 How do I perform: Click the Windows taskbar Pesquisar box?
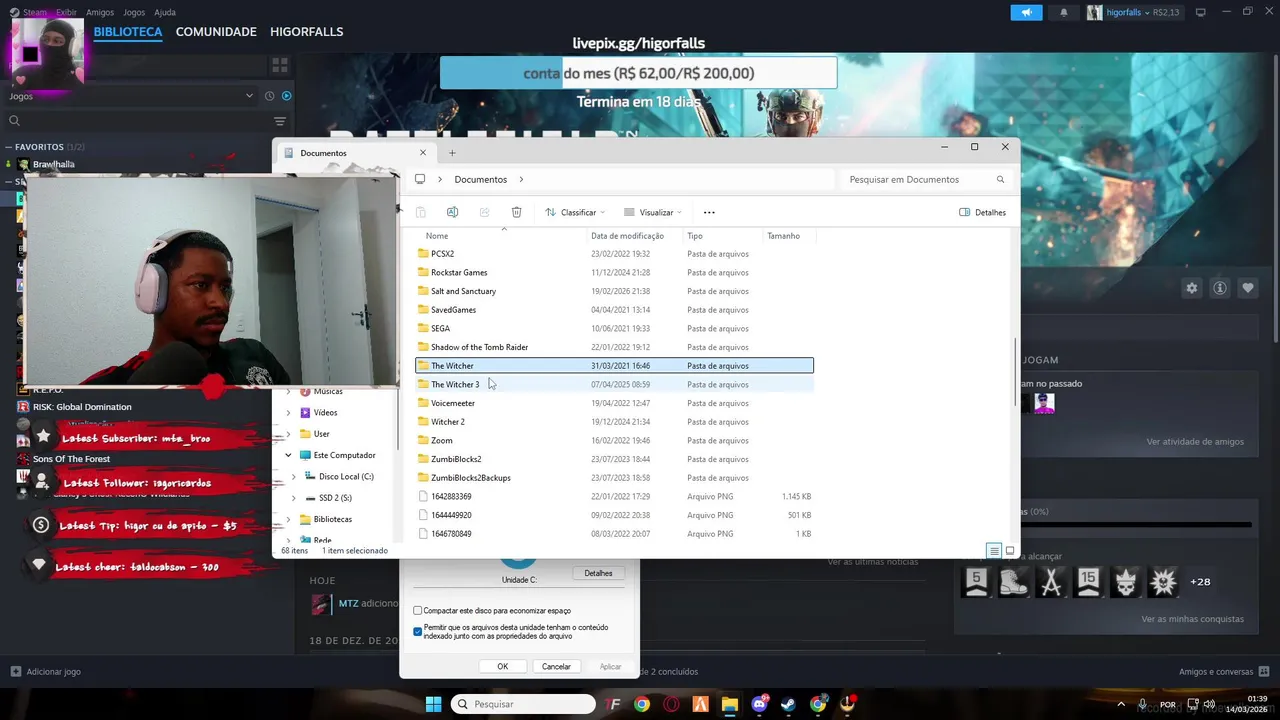click(x=523, y=704)
